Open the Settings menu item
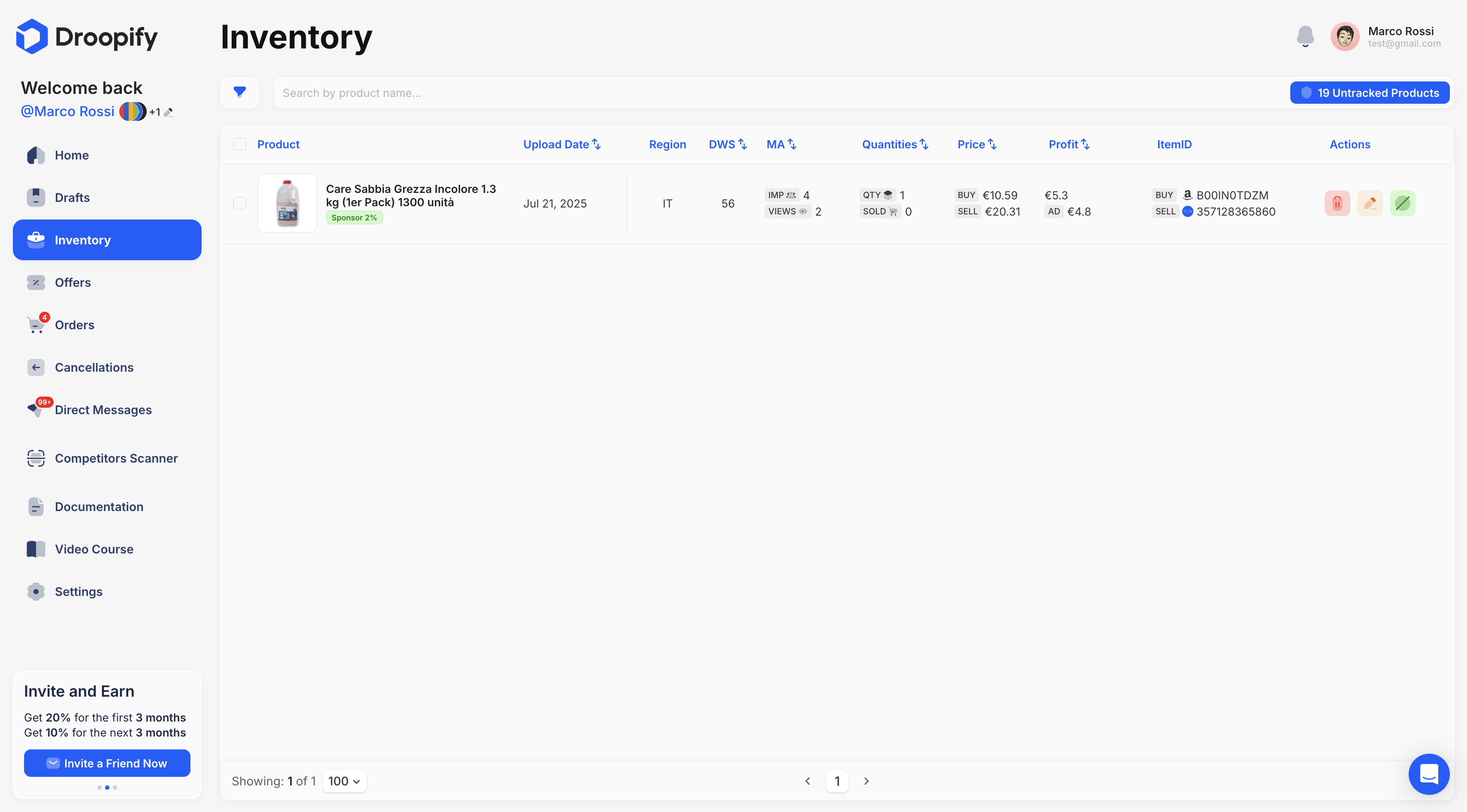Screen dimensions: 1467x812 pyautogui.click(x=107, y=592)
